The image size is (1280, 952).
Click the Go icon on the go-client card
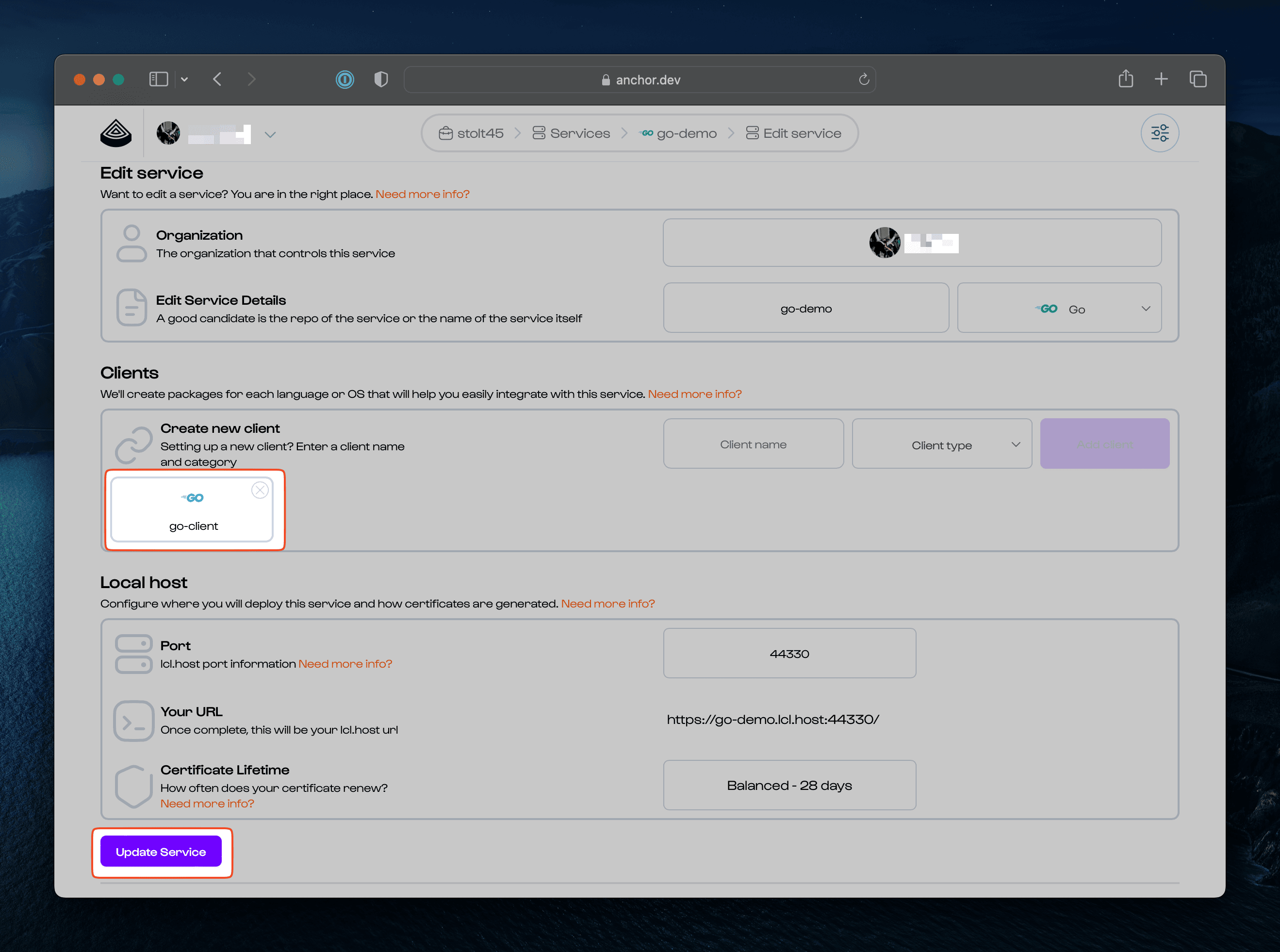tap(193, 497)
